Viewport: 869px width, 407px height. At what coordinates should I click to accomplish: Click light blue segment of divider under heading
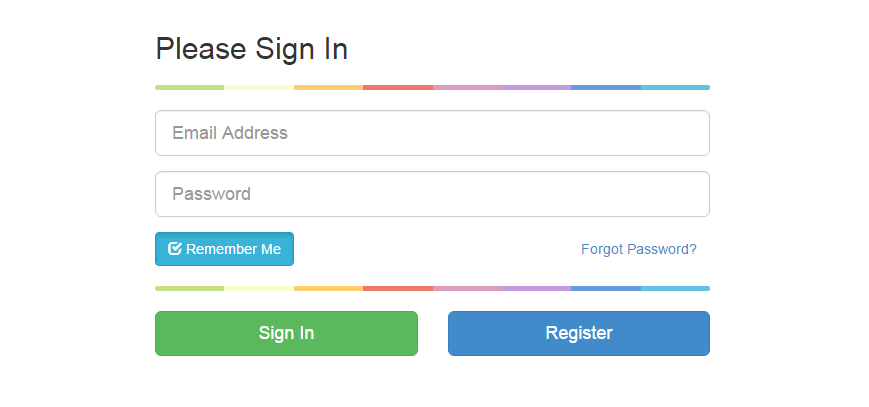click(675, 87)
